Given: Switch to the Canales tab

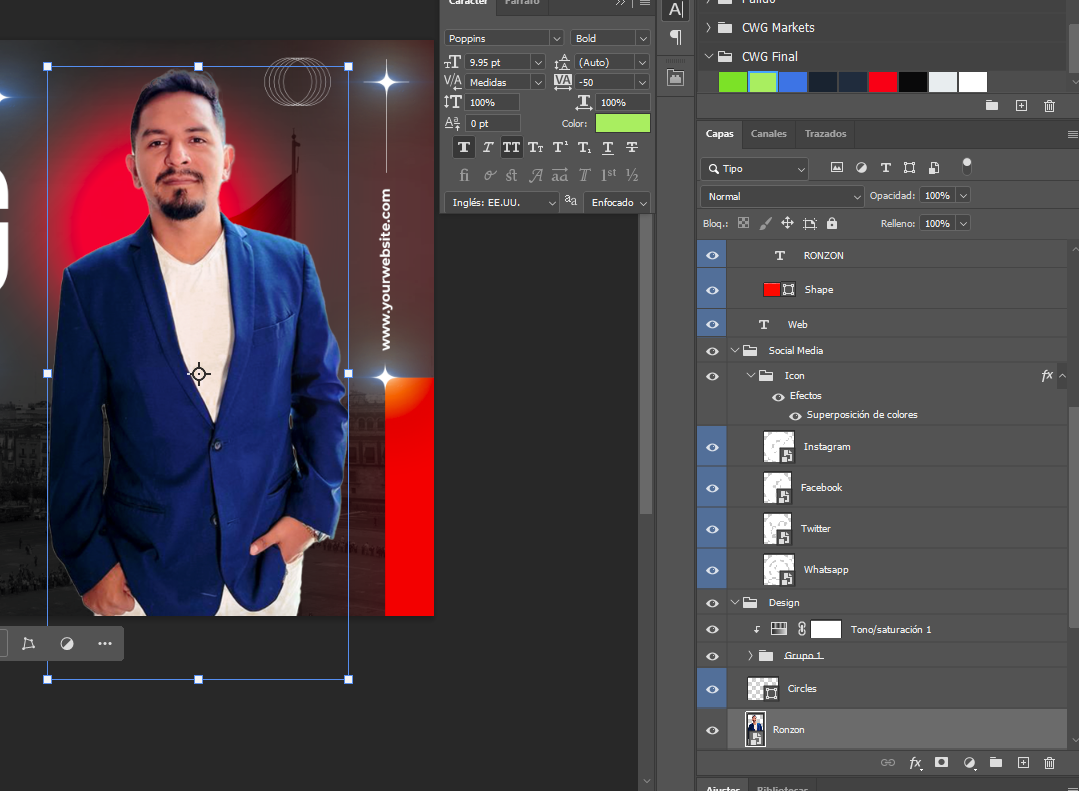Looking at the screenshot, I should coord(768,133).
